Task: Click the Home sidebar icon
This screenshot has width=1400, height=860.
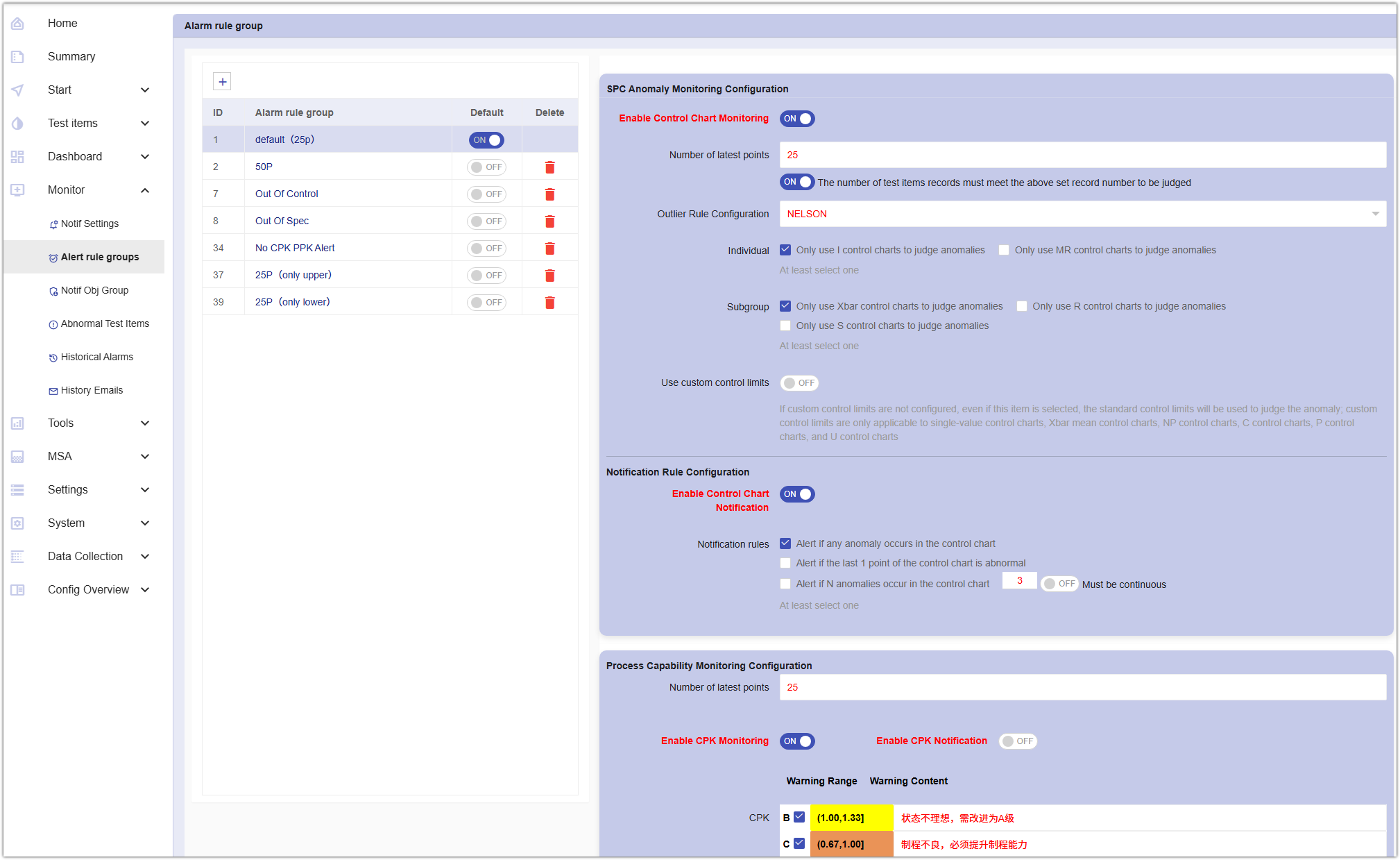Action: point(18,24)
